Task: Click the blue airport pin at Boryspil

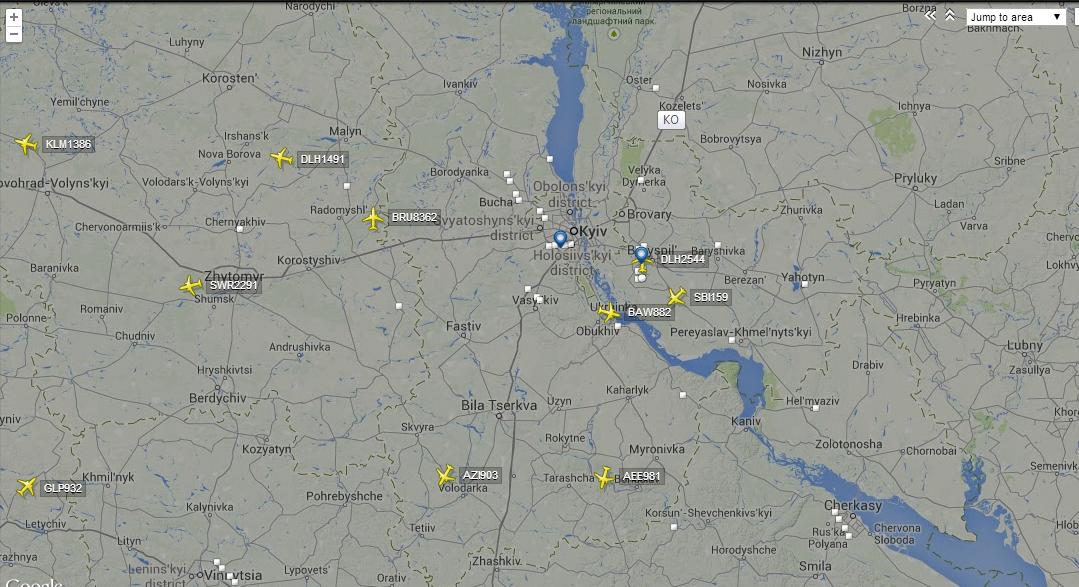Action: (641, 256)
